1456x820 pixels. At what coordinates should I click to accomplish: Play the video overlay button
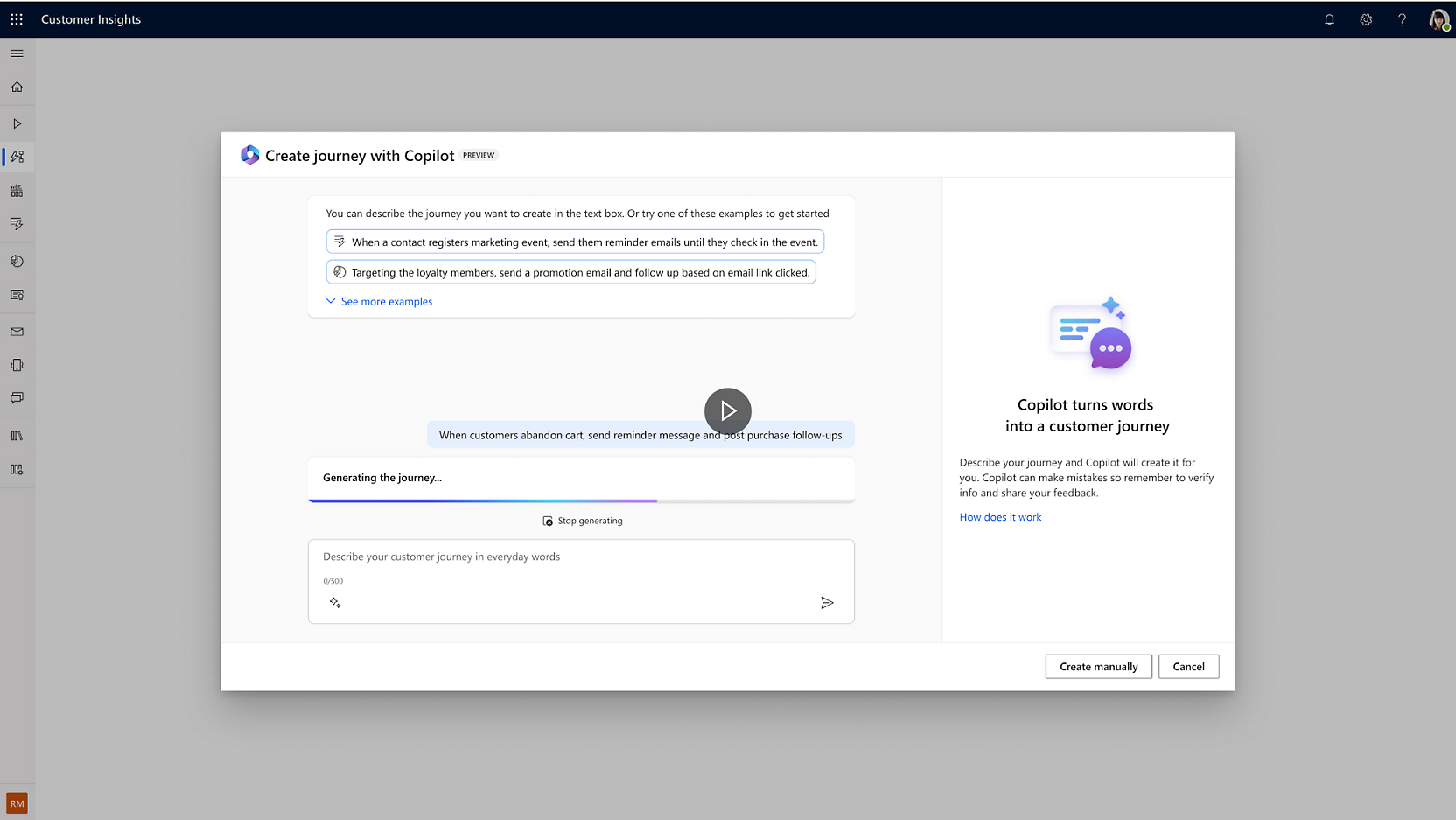728,410
